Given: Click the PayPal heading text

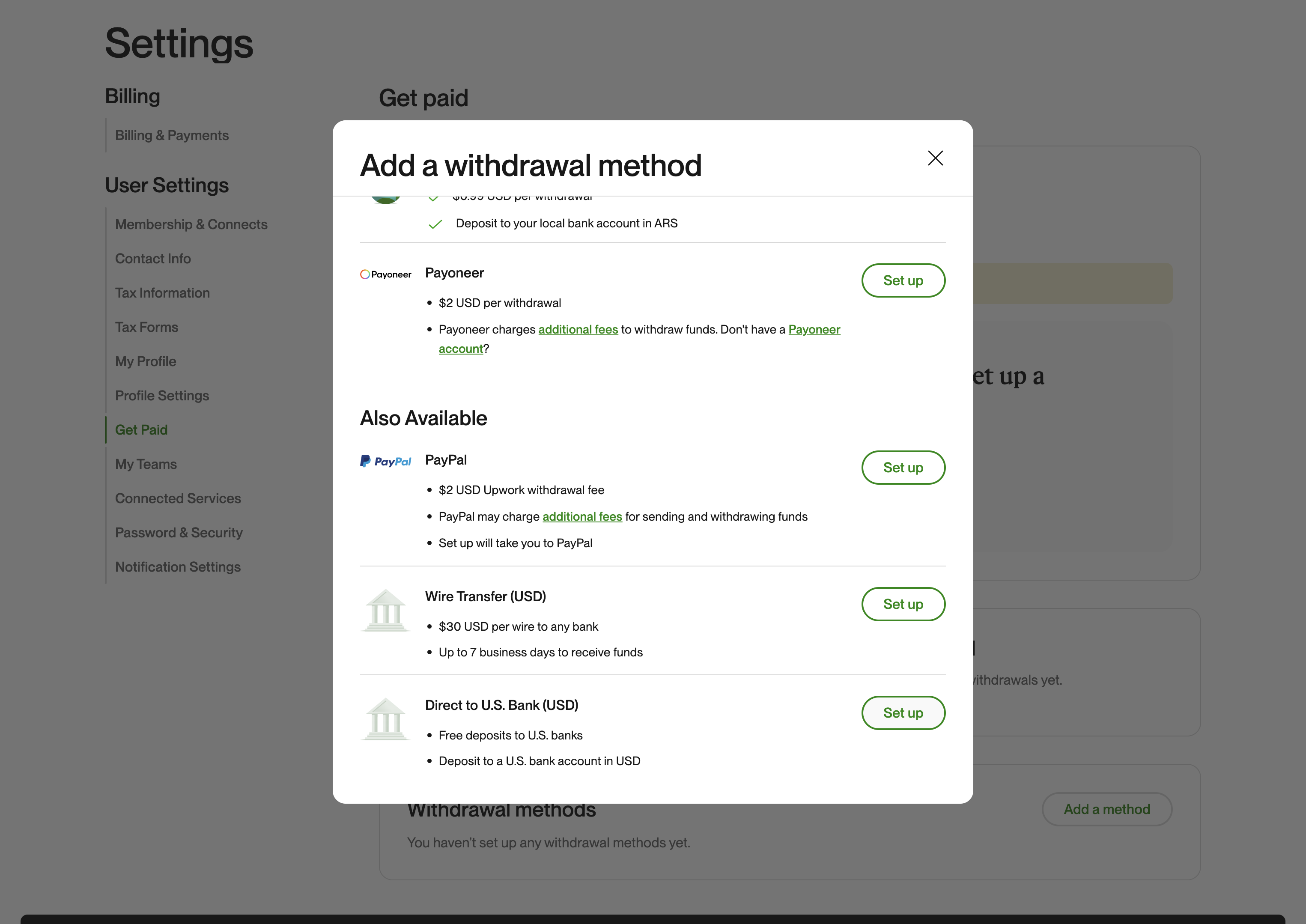Looking at the screenshot, I should (x=446, y=460).
